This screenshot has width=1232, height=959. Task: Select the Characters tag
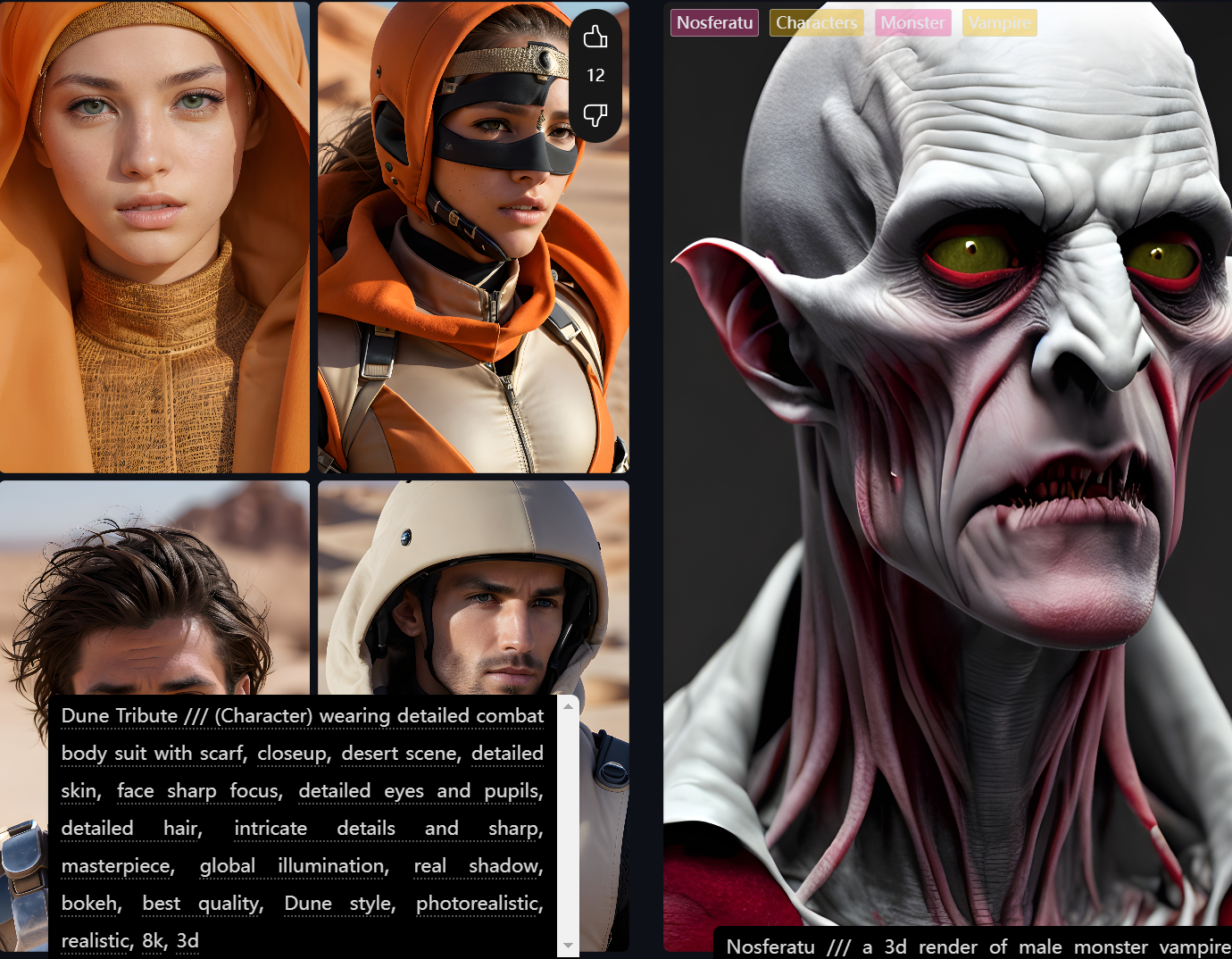(x=816, y=22)
